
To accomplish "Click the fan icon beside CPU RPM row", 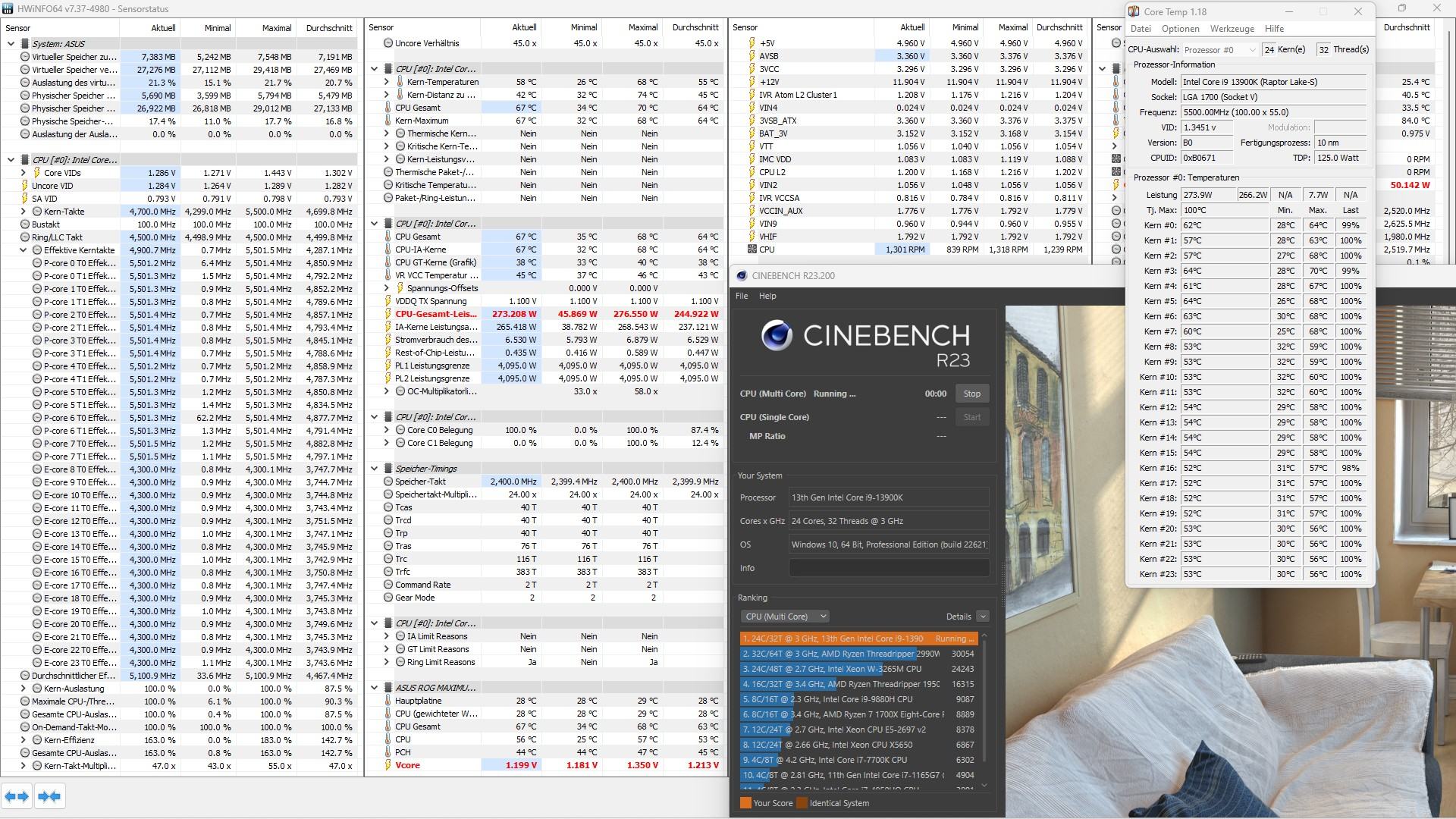I will 752,249.
